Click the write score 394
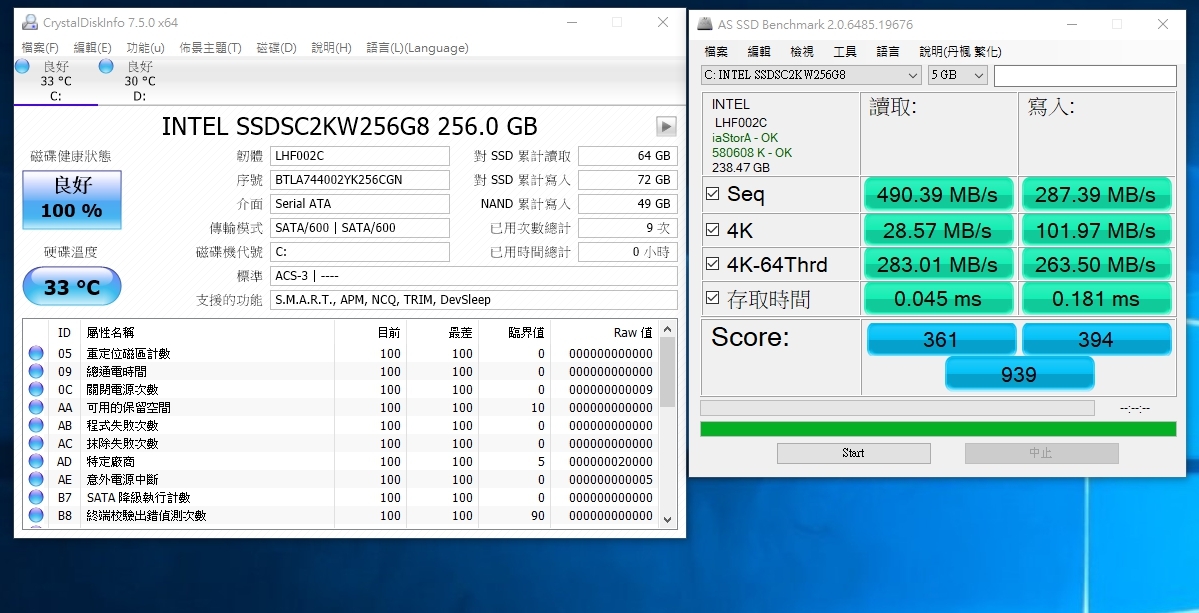1199x613 pixels. tap(1097, 339)
